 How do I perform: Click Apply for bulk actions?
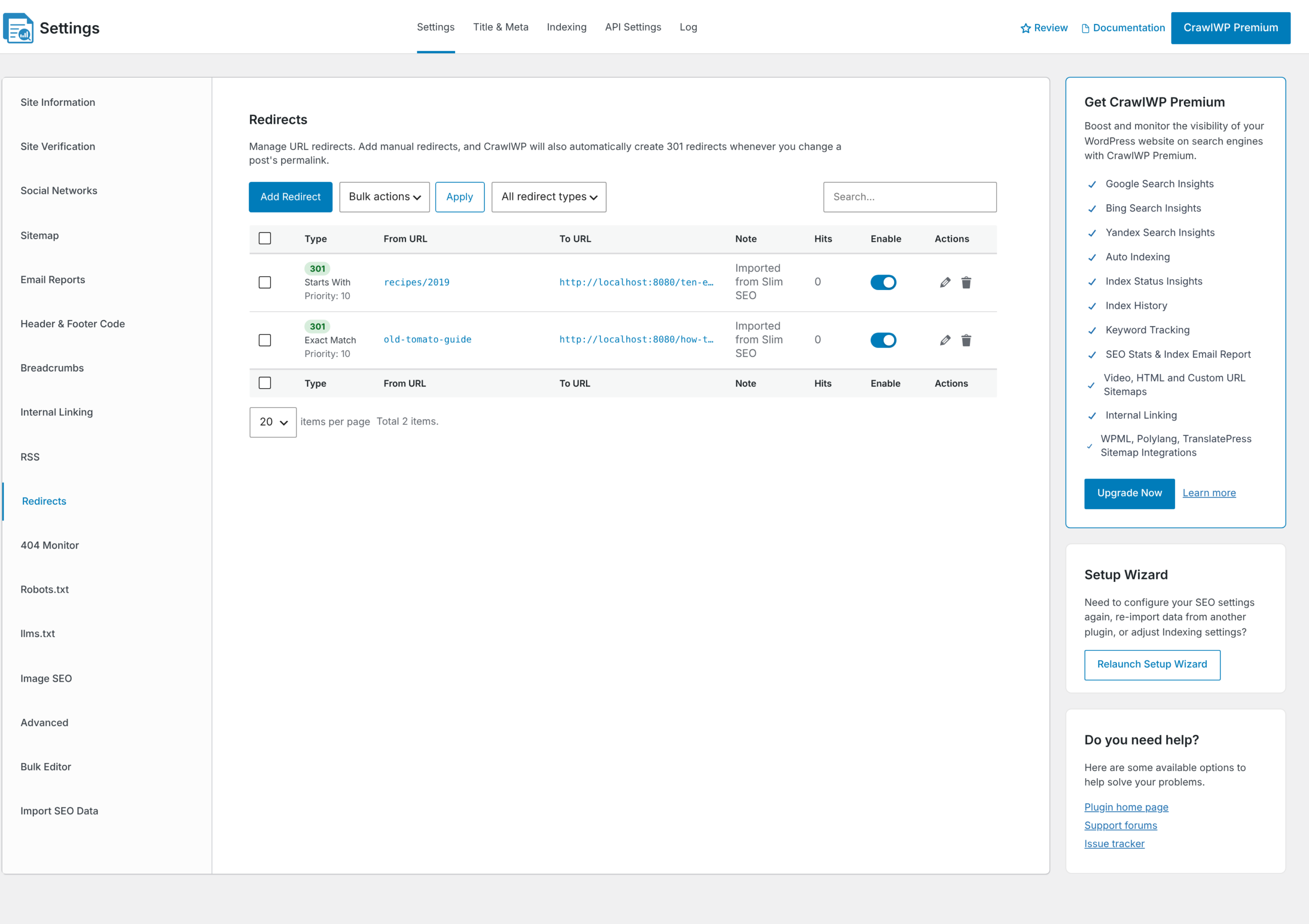(x=460, y=197)
